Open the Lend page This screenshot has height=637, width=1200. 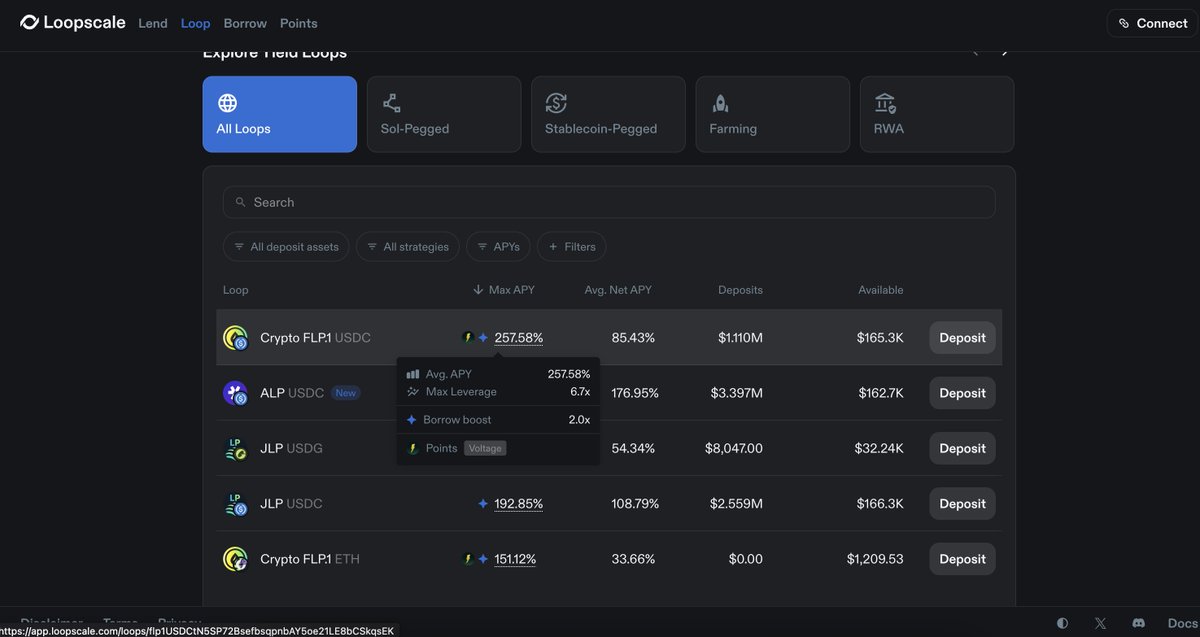153,23
